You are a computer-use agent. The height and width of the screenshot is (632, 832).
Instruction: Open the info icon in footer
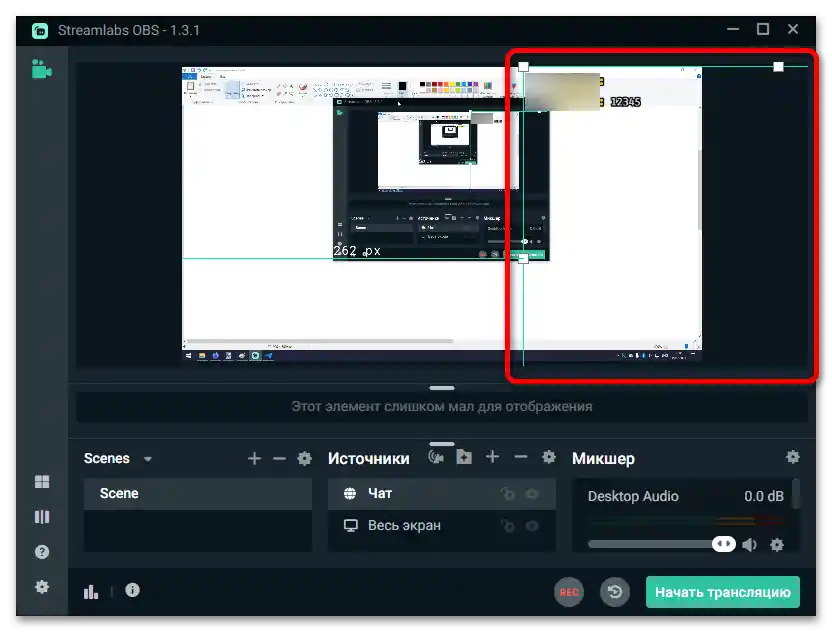pyautogui.click(x=132, y=590)
